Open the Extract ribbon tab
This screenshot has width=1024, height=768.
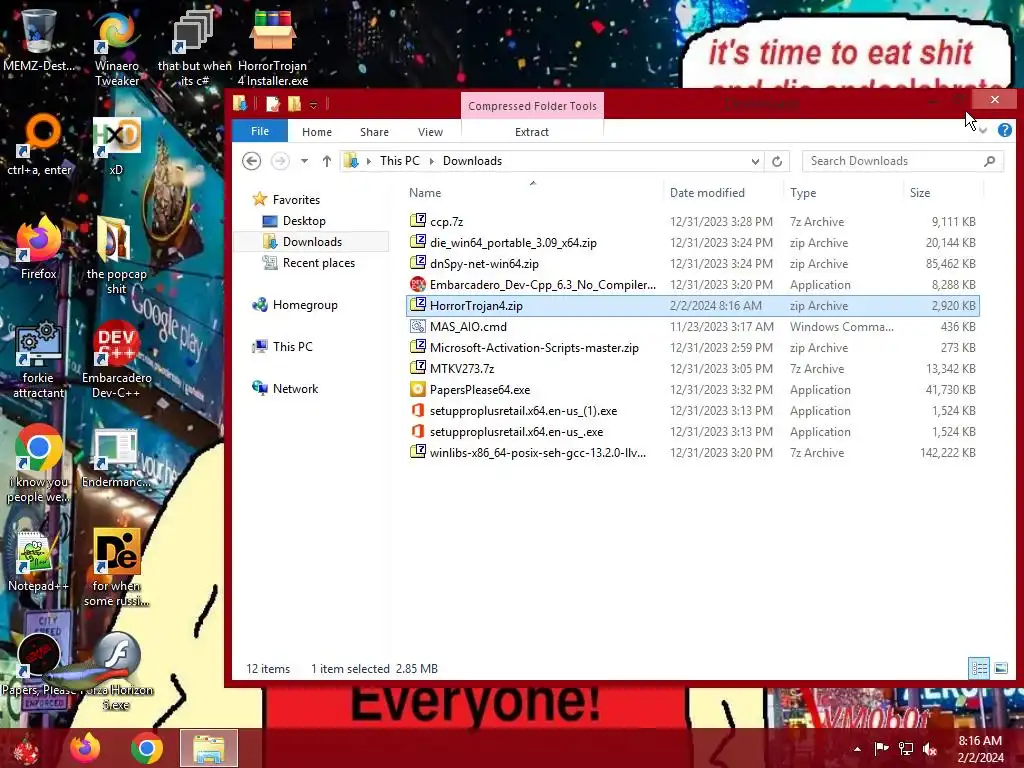point(532,132)
